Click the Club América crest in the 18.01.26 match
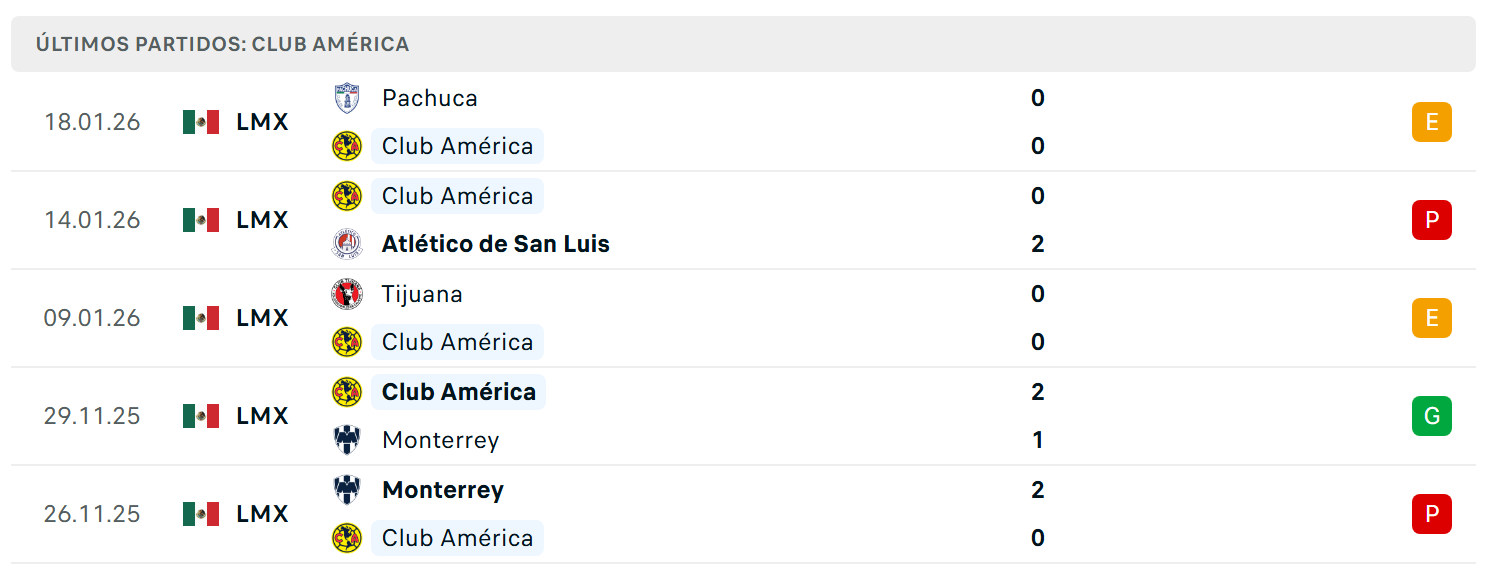This screenshot has height=579, width=1492. (x=347, y=146)
